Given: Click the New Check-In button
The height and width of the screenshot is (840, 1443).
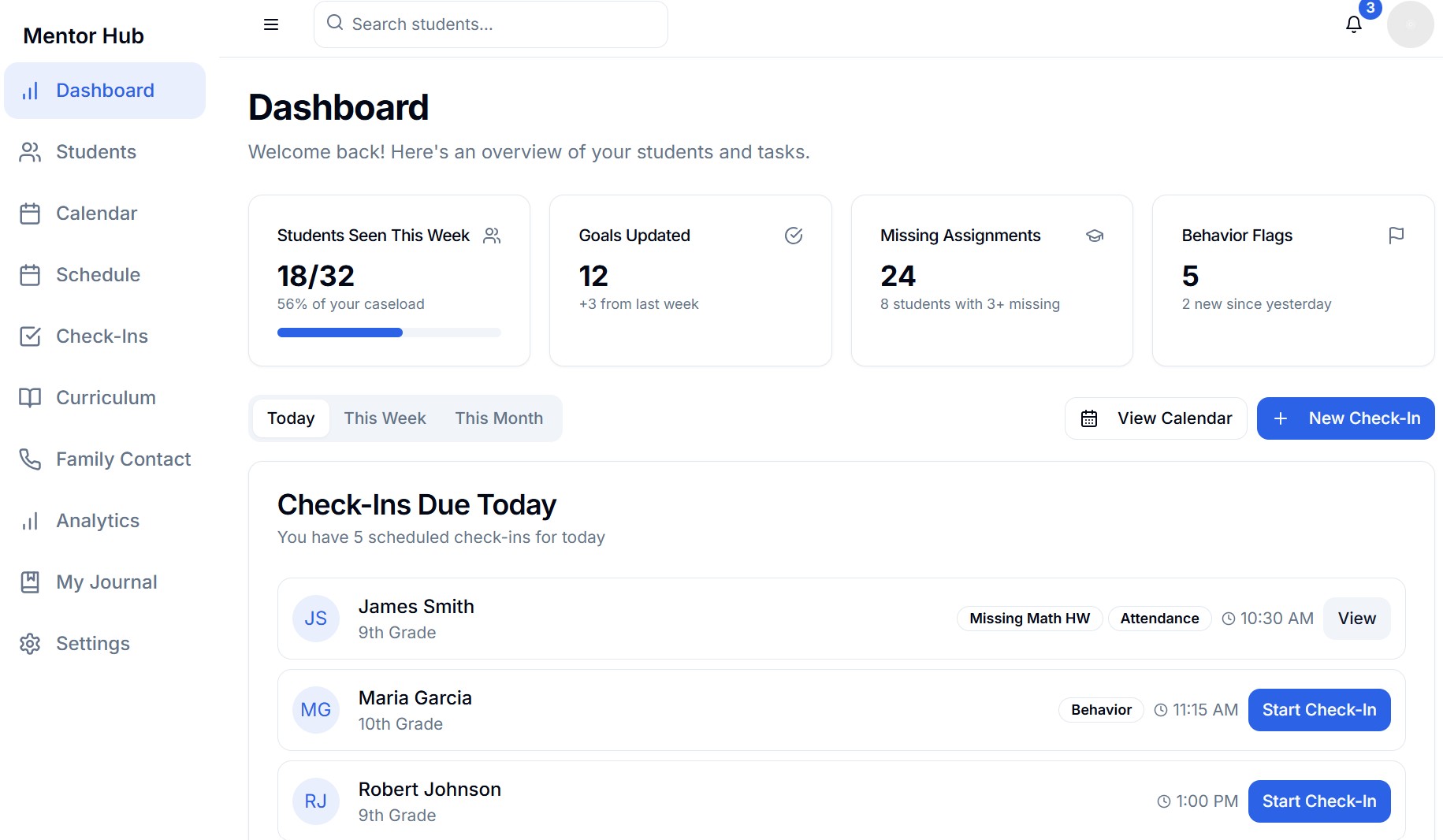Looking at the screenshot, I should [1345, 418].
